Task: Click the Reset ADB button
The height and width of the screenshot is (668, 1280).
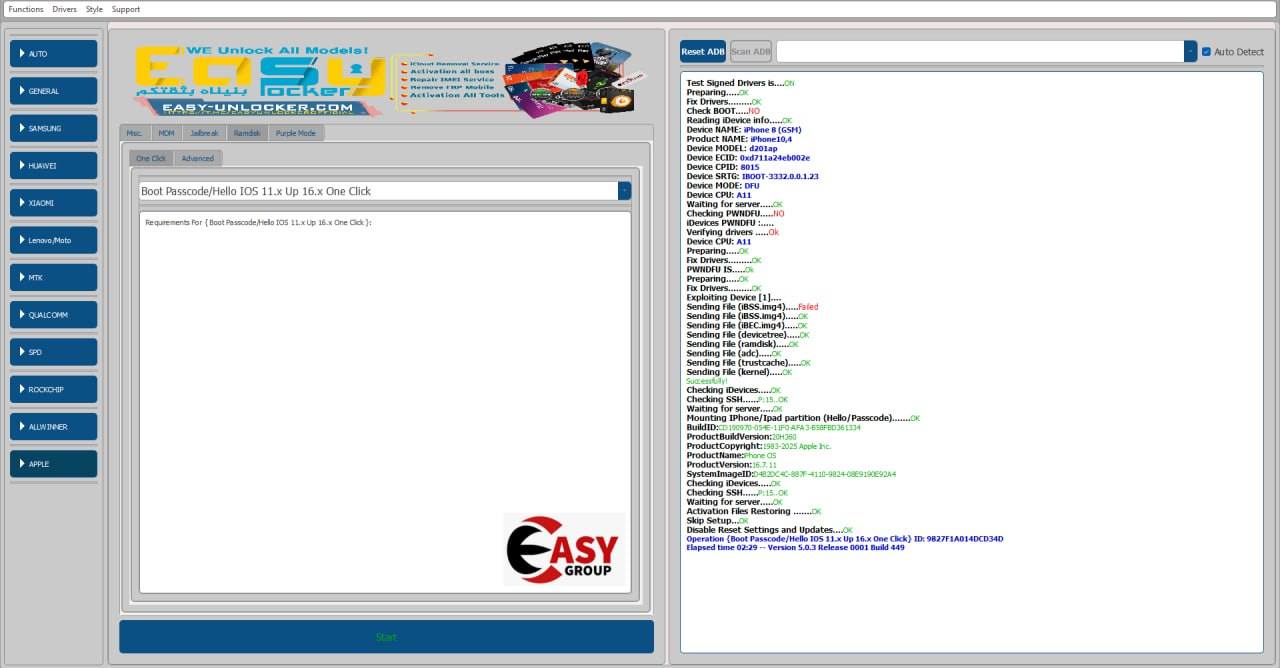Action: [x=703, y=52]
